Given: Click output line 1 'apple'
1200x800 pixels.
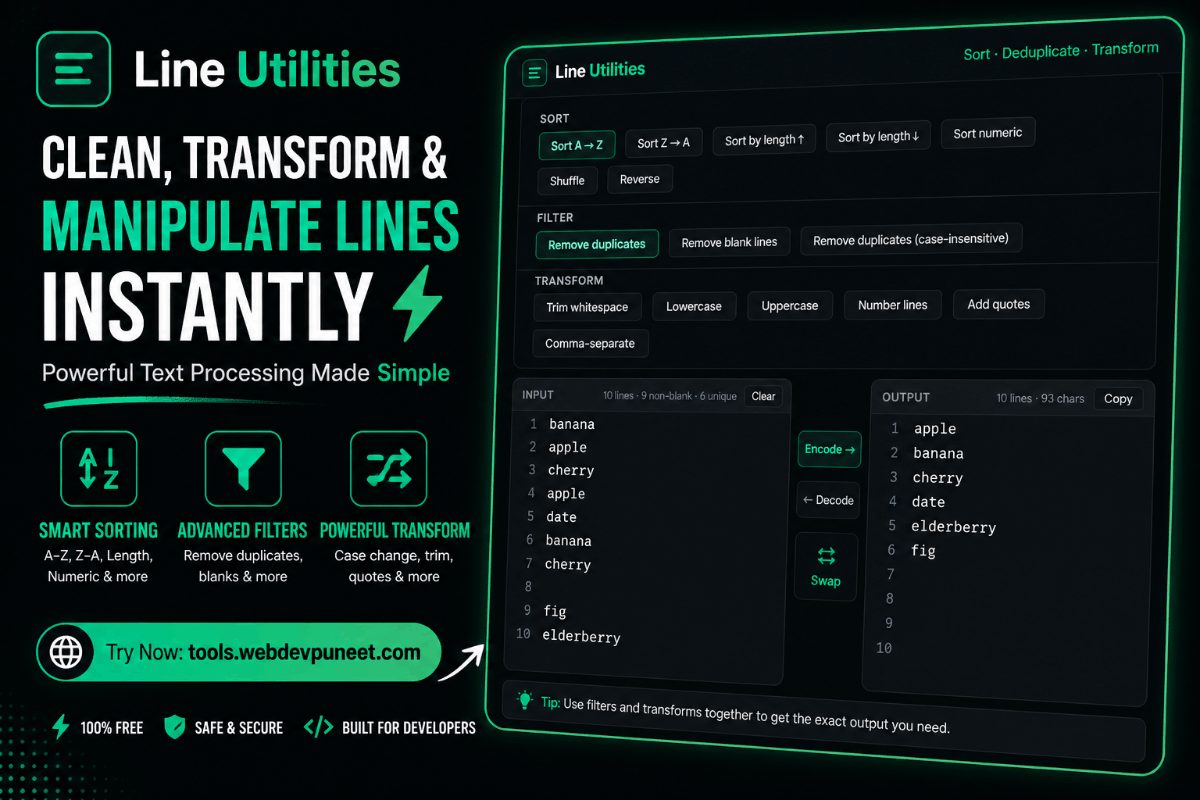Looking at the screenshot, I should 935,429.
